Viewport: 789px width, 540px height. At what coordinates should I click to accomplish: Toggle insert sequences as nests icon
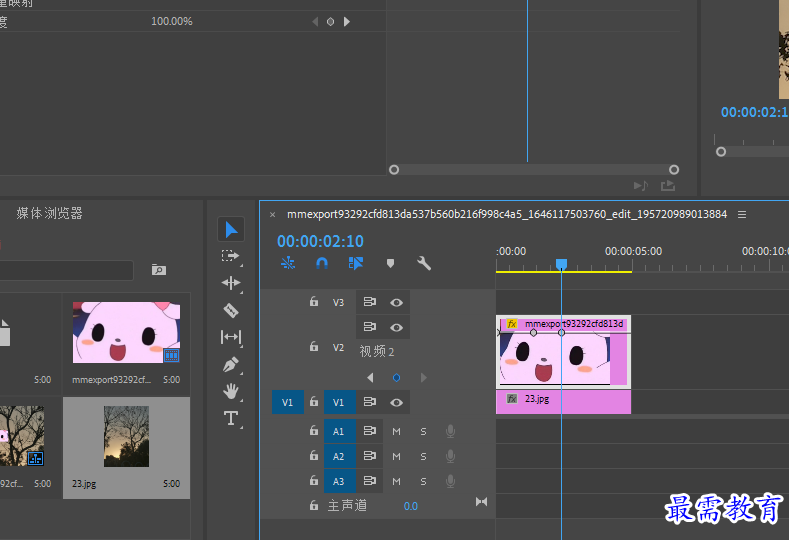tap(288, 263)
